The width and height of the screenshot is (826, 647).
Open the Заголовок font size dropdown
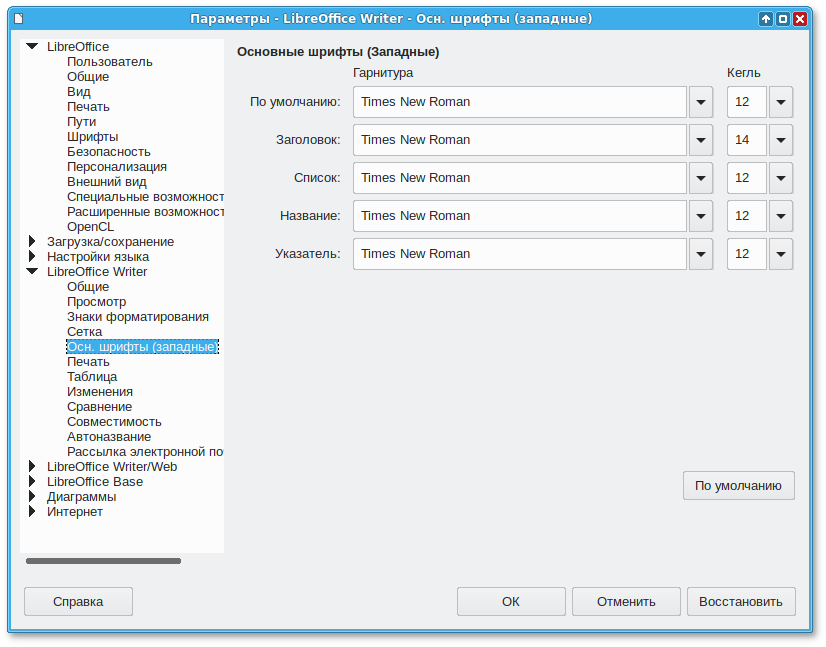(781, 140)
